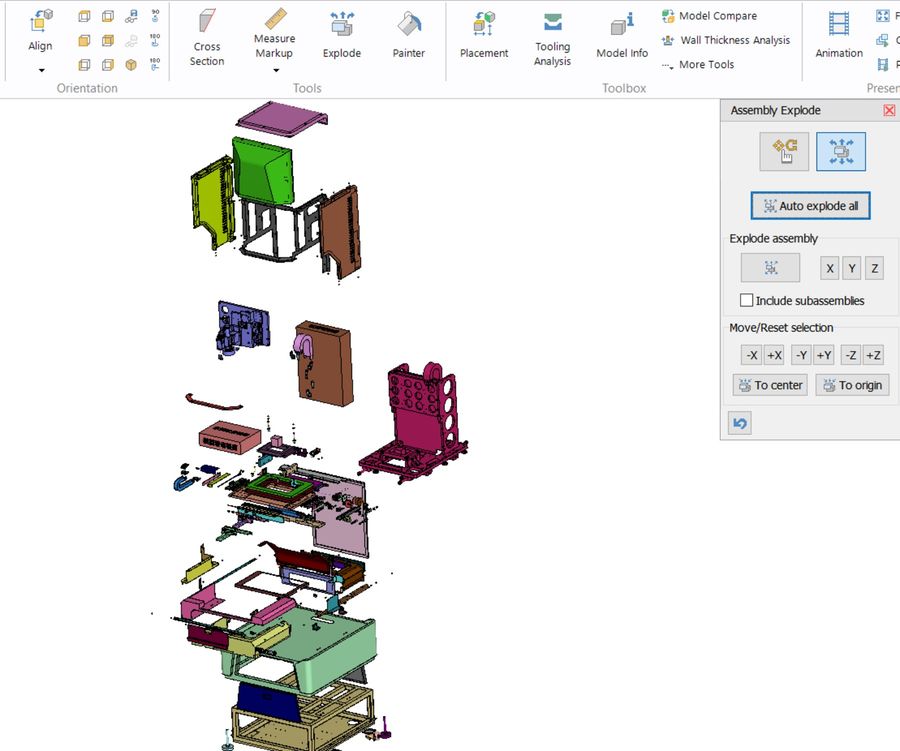Open Model Info
The height and width of the screenshot is (751, 900).
[x=622, y=36]
